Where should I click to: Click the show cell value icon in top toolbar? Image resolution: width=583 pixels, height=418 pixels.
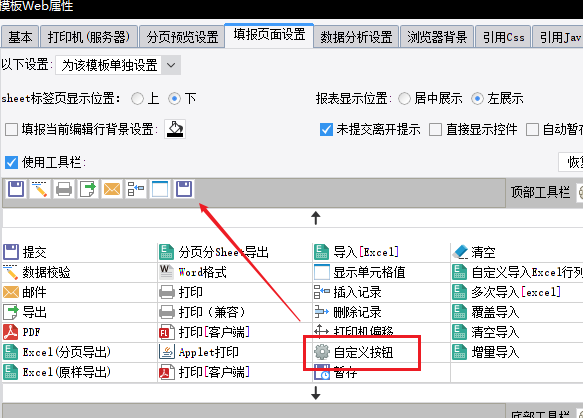[x=160, y=189]
